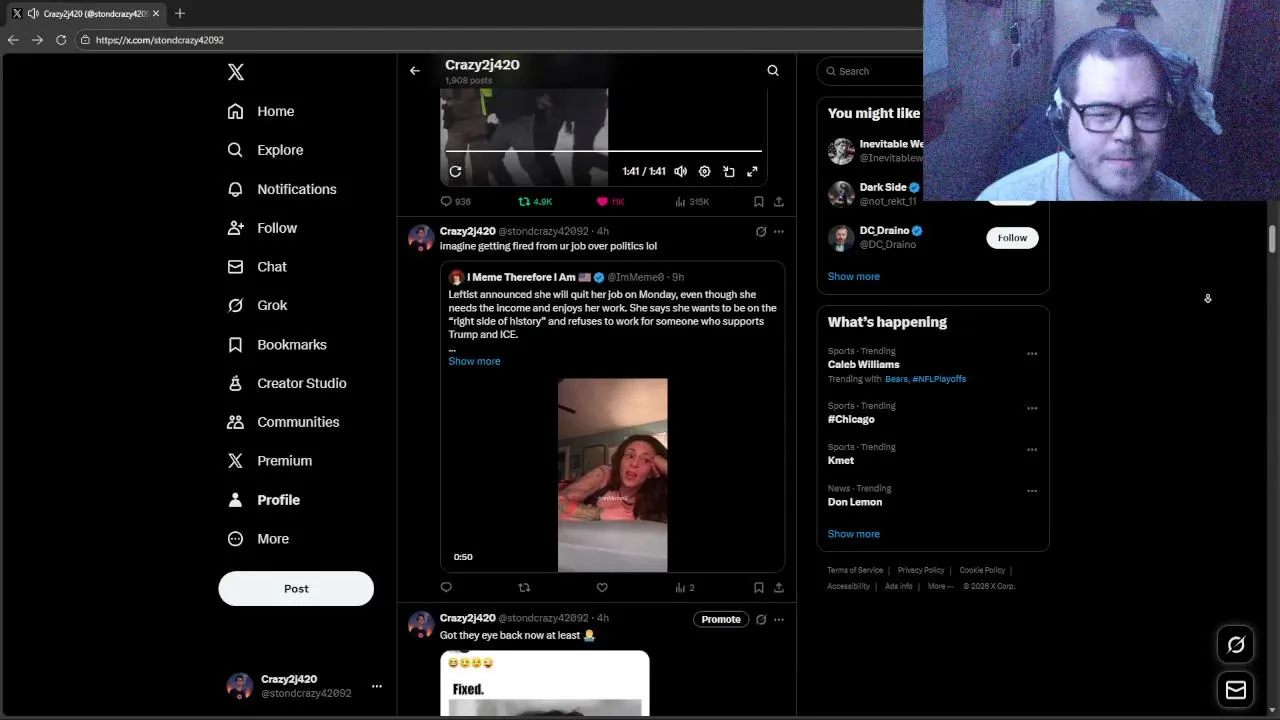1280x720 pixels.
Task: Open more options for Caleb Williams trend
Action: point(1032,354)
